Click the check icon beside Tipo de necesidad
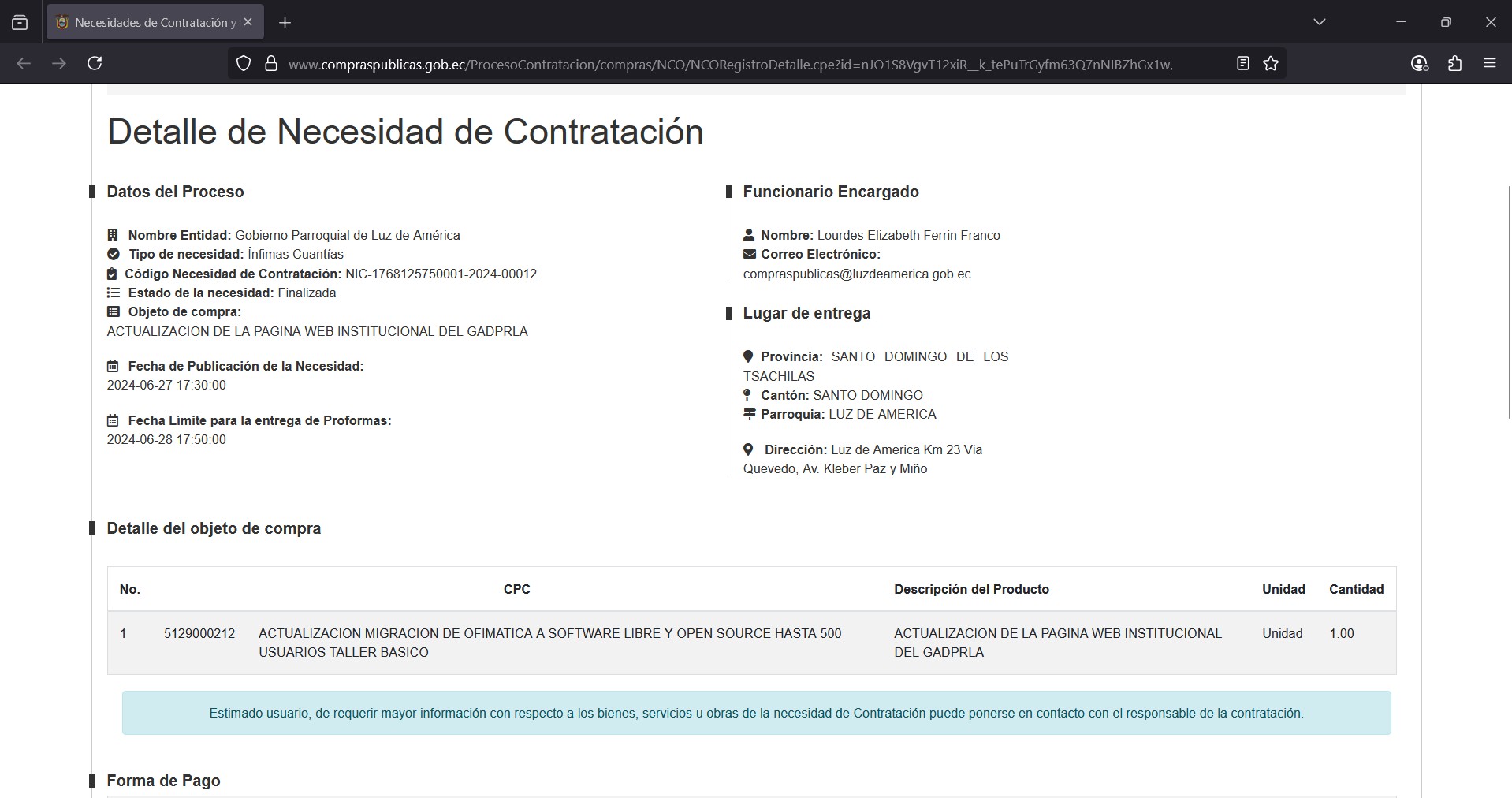Image resolution: width=1512 pixels, height=798 pixels. point(113,254)
